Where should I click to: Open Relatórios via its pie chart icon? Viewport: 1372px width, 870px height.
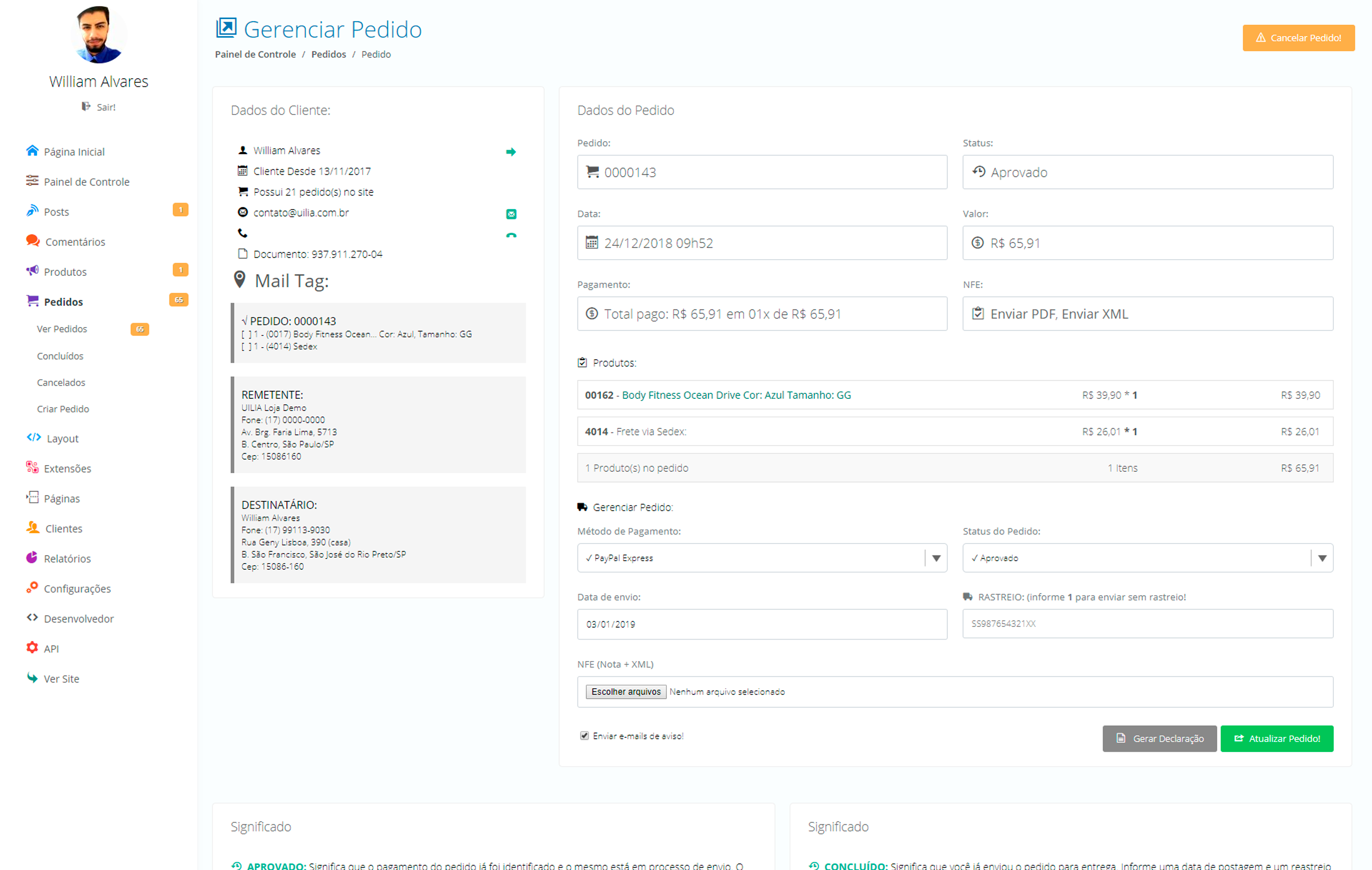32,558
